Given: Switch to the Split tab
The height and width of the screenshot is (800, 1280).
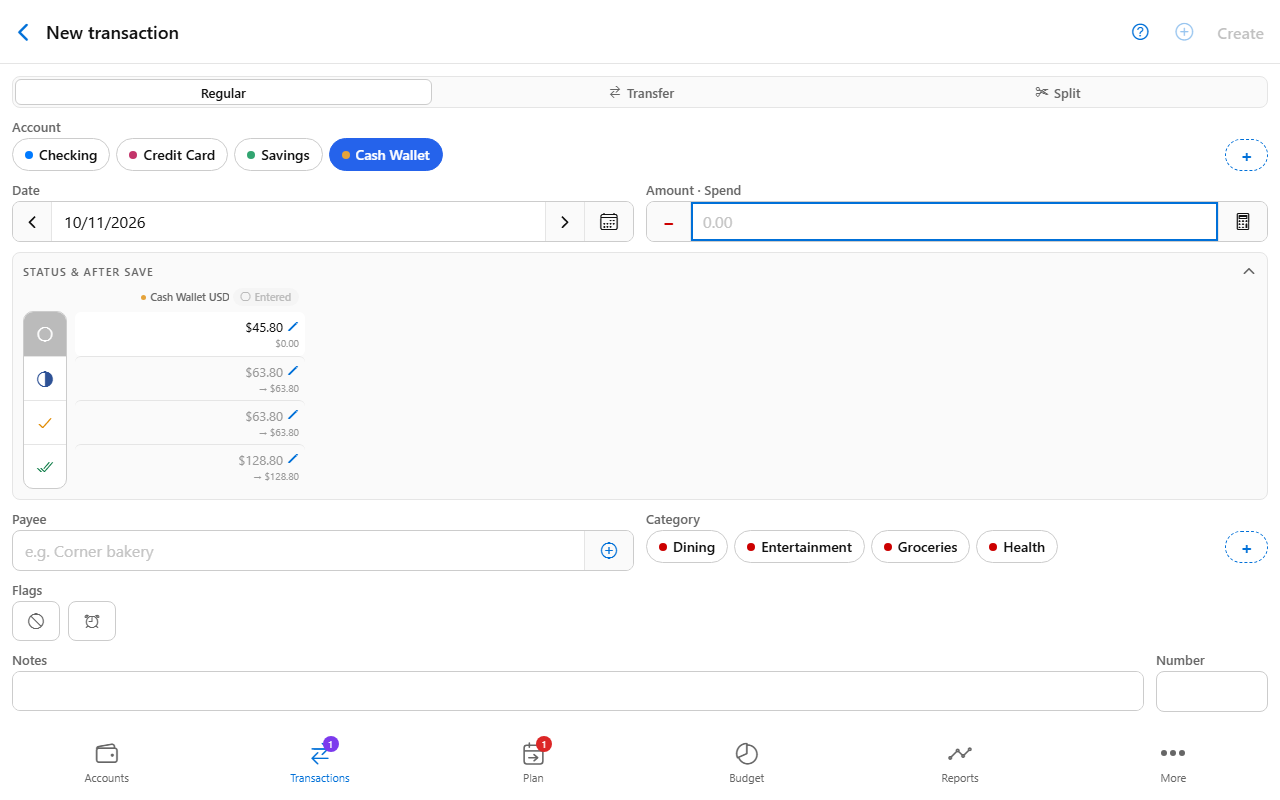Looking at the screenshot, I should (x=1058, y=93).
